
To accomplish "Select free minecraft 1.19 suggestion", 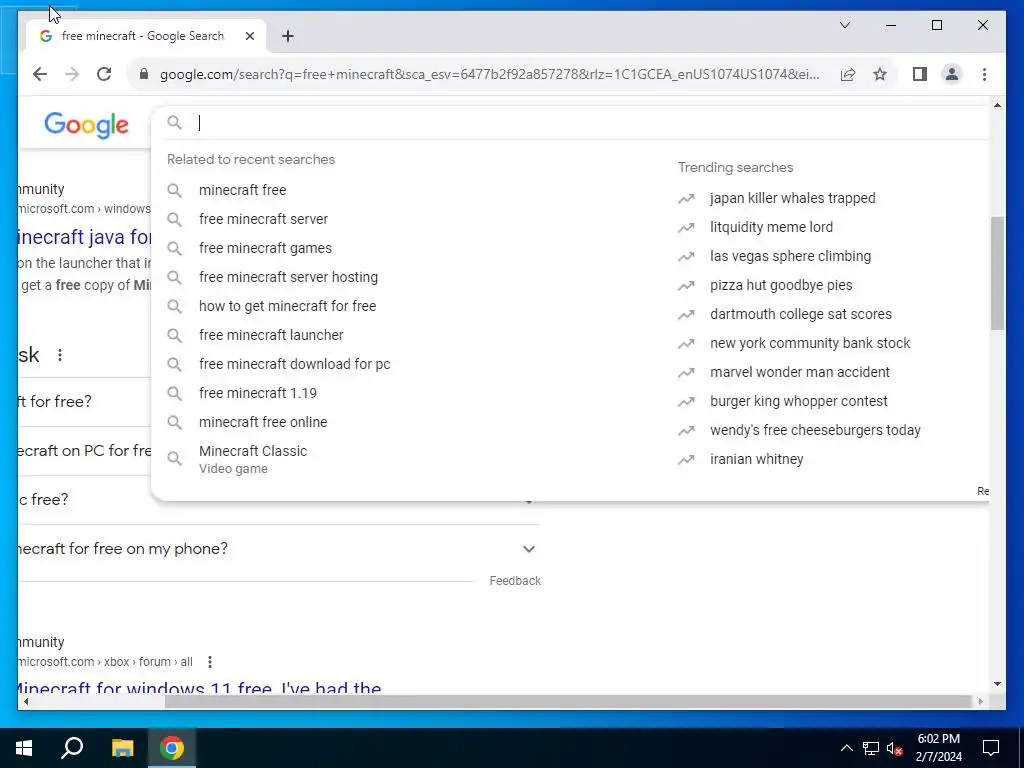I will 258,393.
